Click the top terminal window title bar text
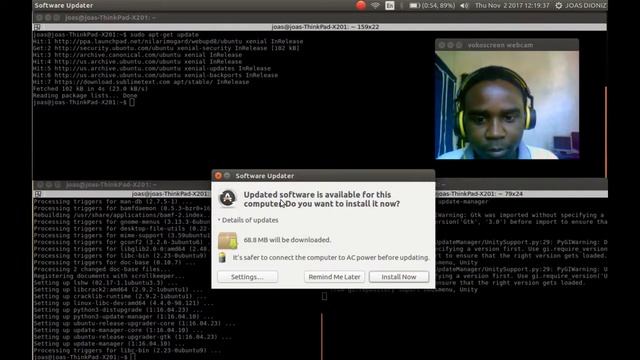The height and width of the screenshot is (360, 640). 110,18
